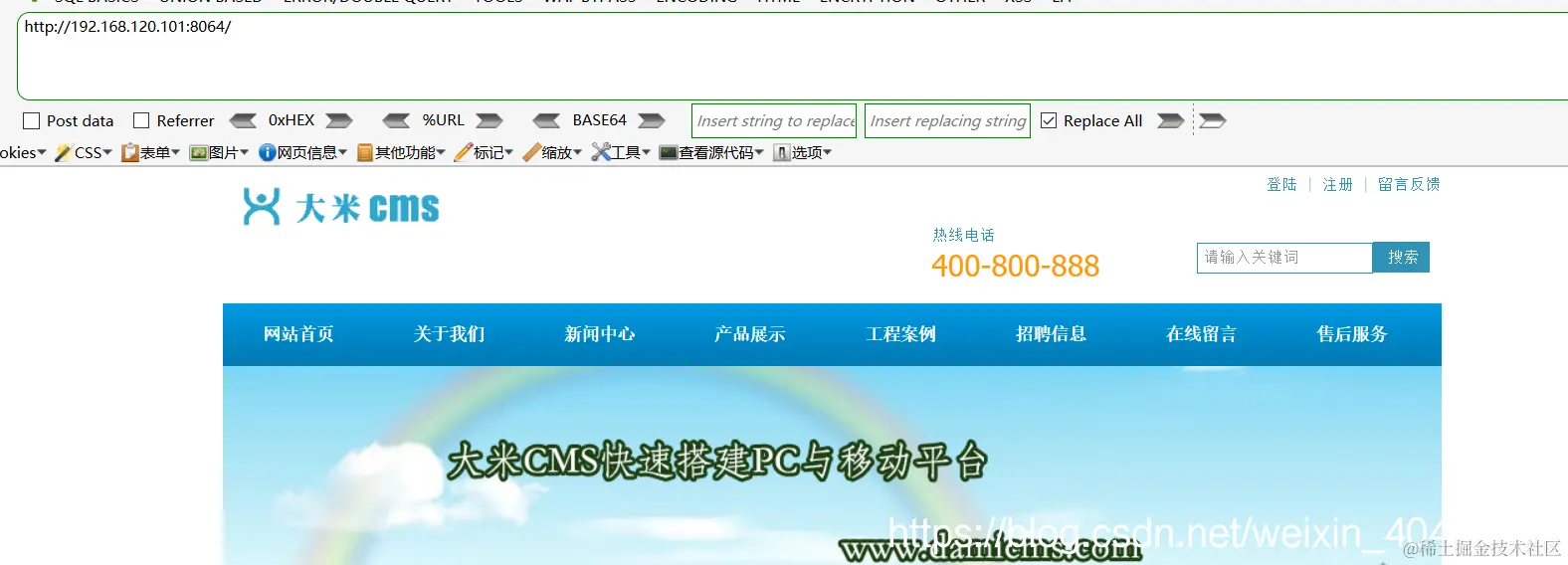1568x565 pixels.
Task: Click the 搜索 button
Action: click(x=1402, y=258)
